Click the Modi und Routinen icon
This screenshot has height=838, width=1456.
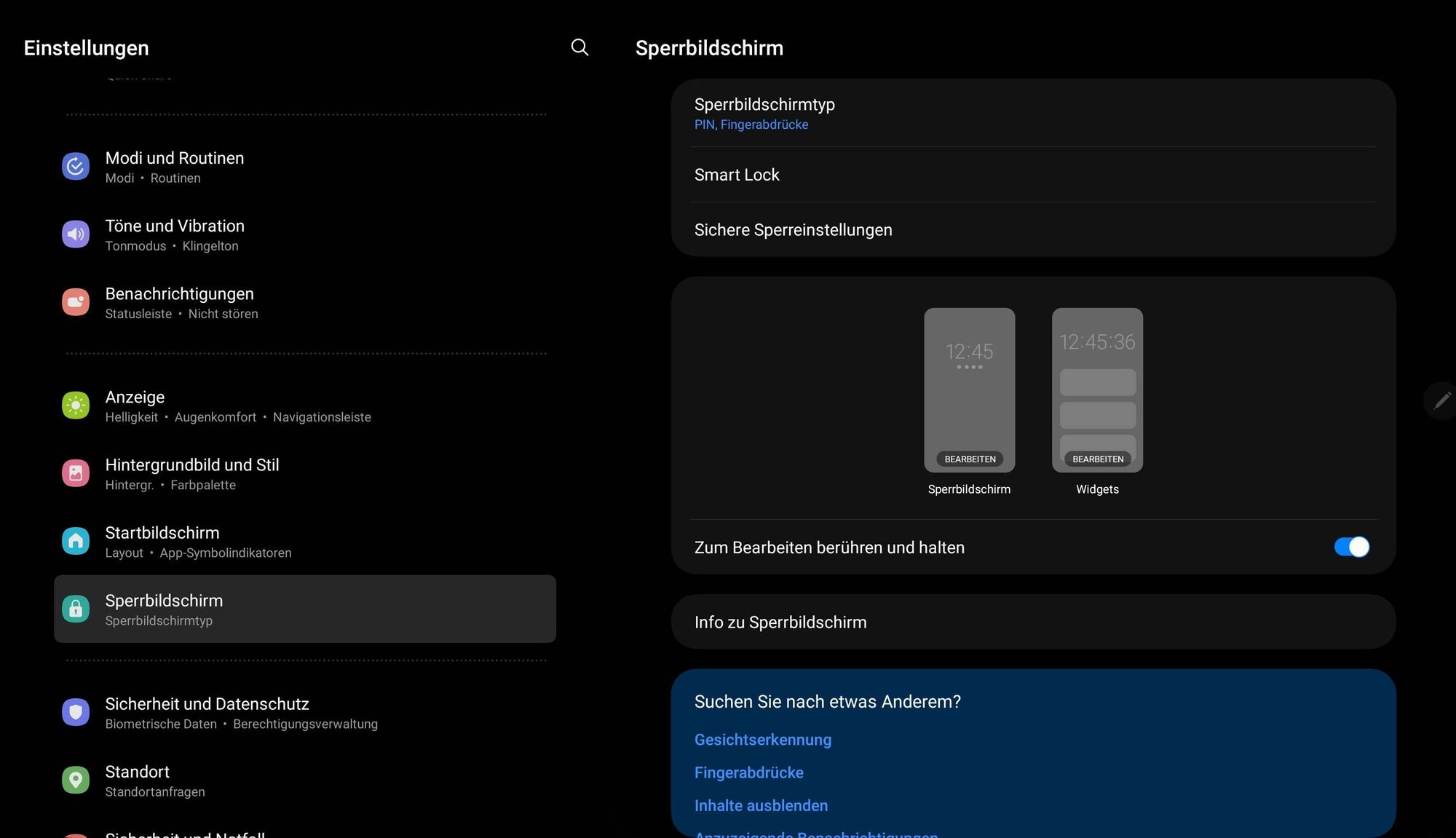pos(76,167)
